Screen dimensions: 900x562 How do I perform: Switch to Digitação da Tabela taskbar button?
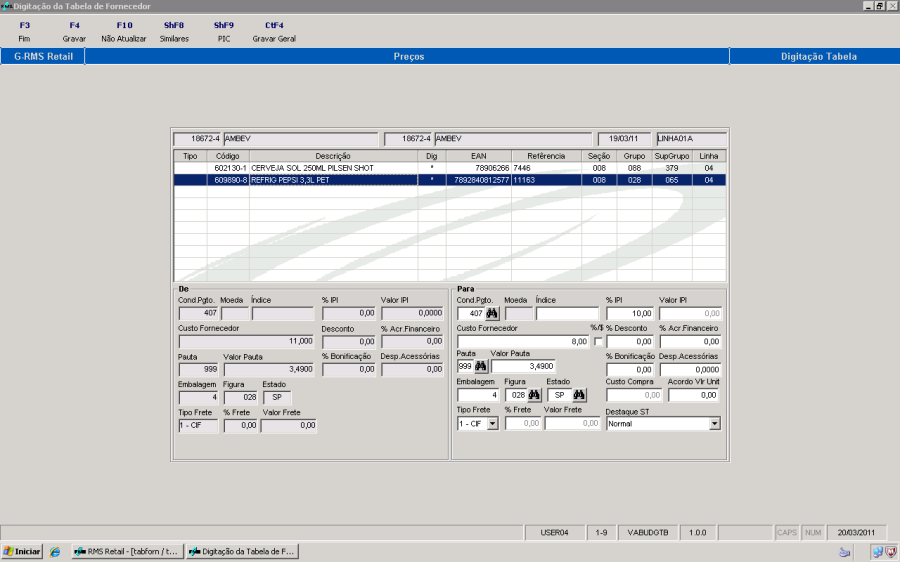242,552
